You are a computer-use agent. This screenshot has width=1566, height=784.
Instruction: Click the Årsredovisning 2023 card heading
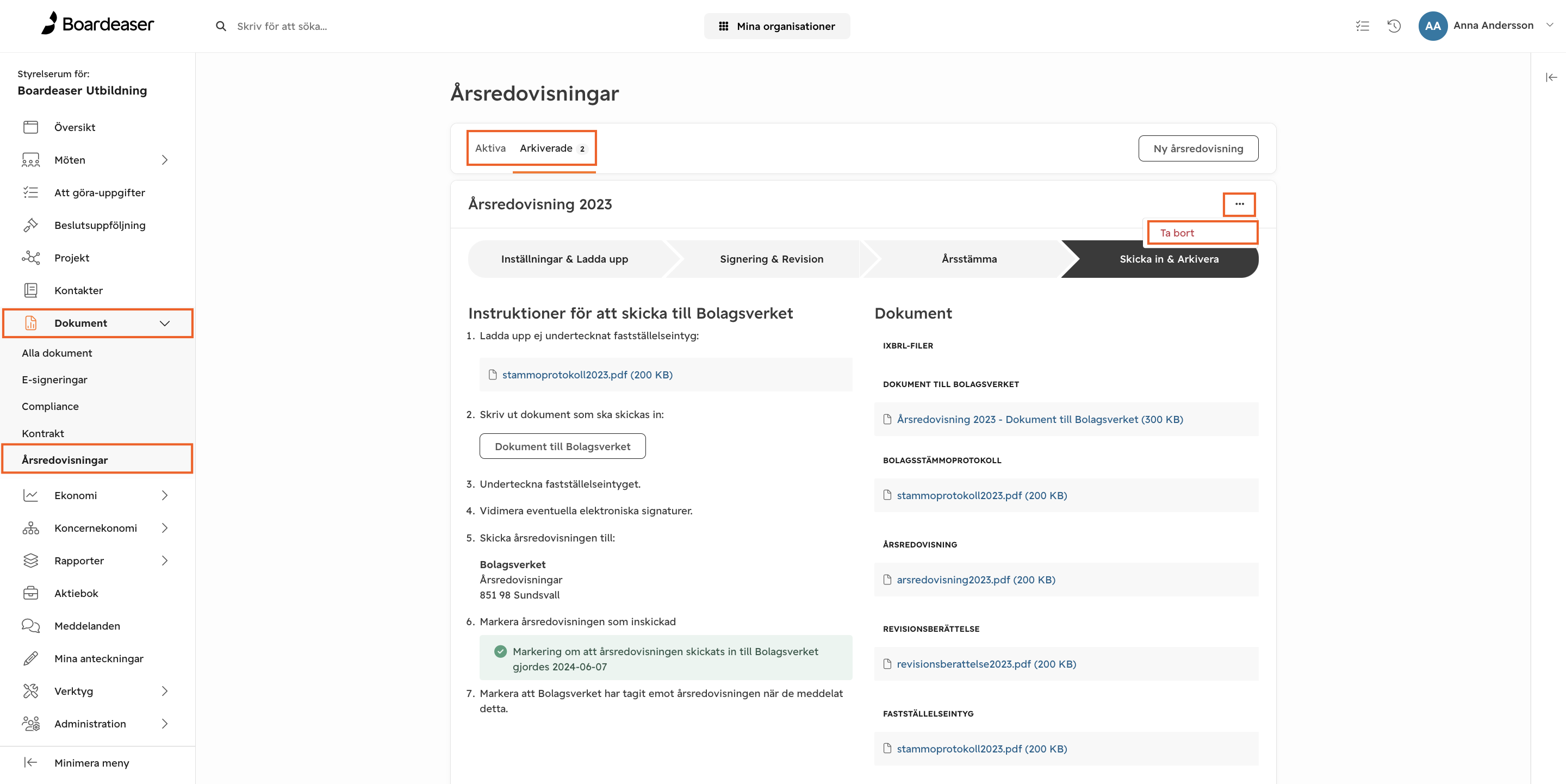[540, 204]
